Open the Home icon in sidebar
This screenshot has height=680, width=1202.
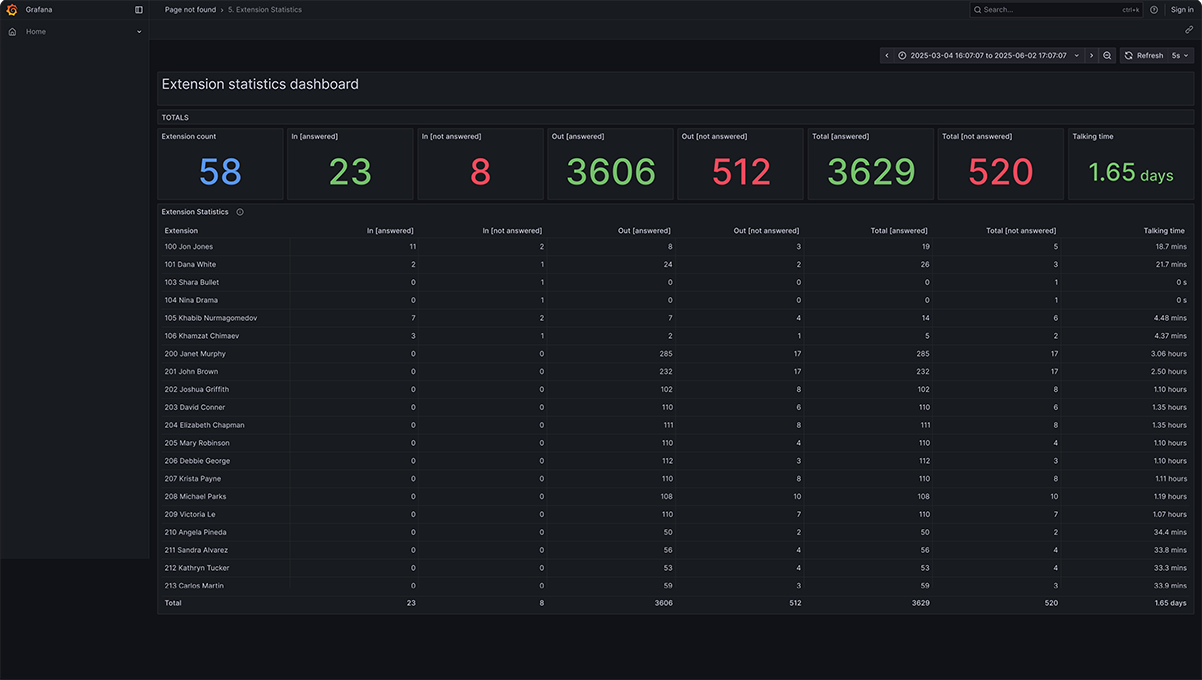12,32
